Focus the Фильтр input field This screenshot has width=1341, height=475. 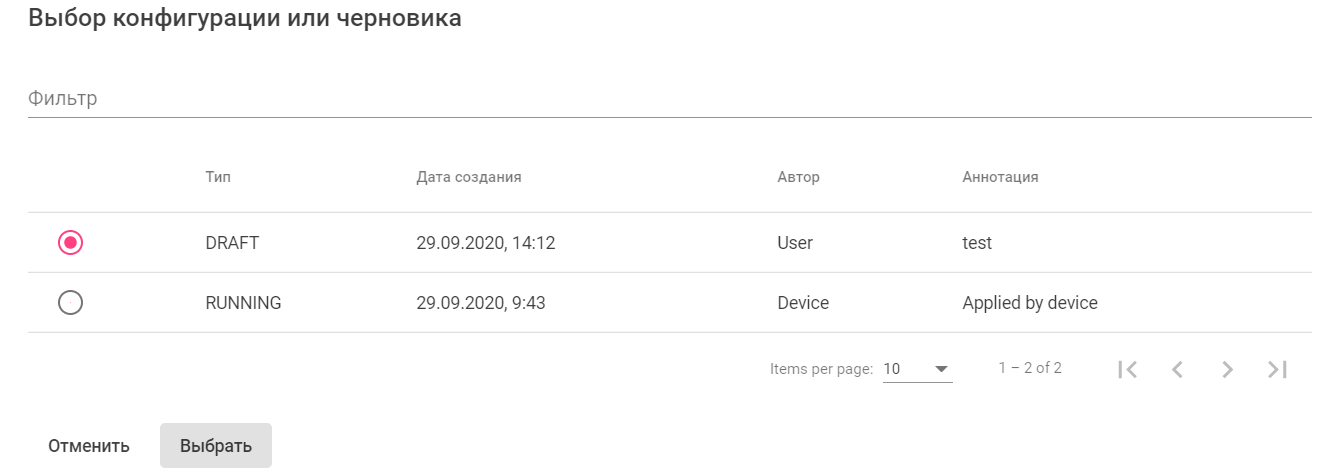pos(669,99)
